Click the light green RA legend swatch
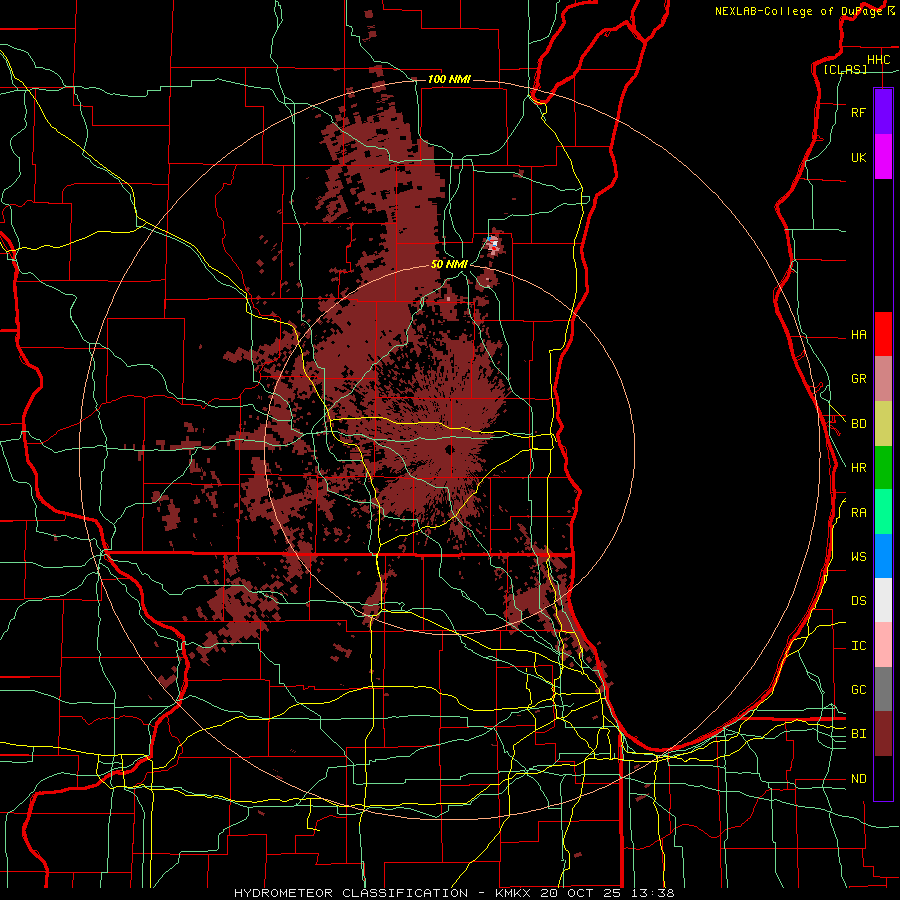The width and height of the screenshot is (900, 900). coord(883,512)
